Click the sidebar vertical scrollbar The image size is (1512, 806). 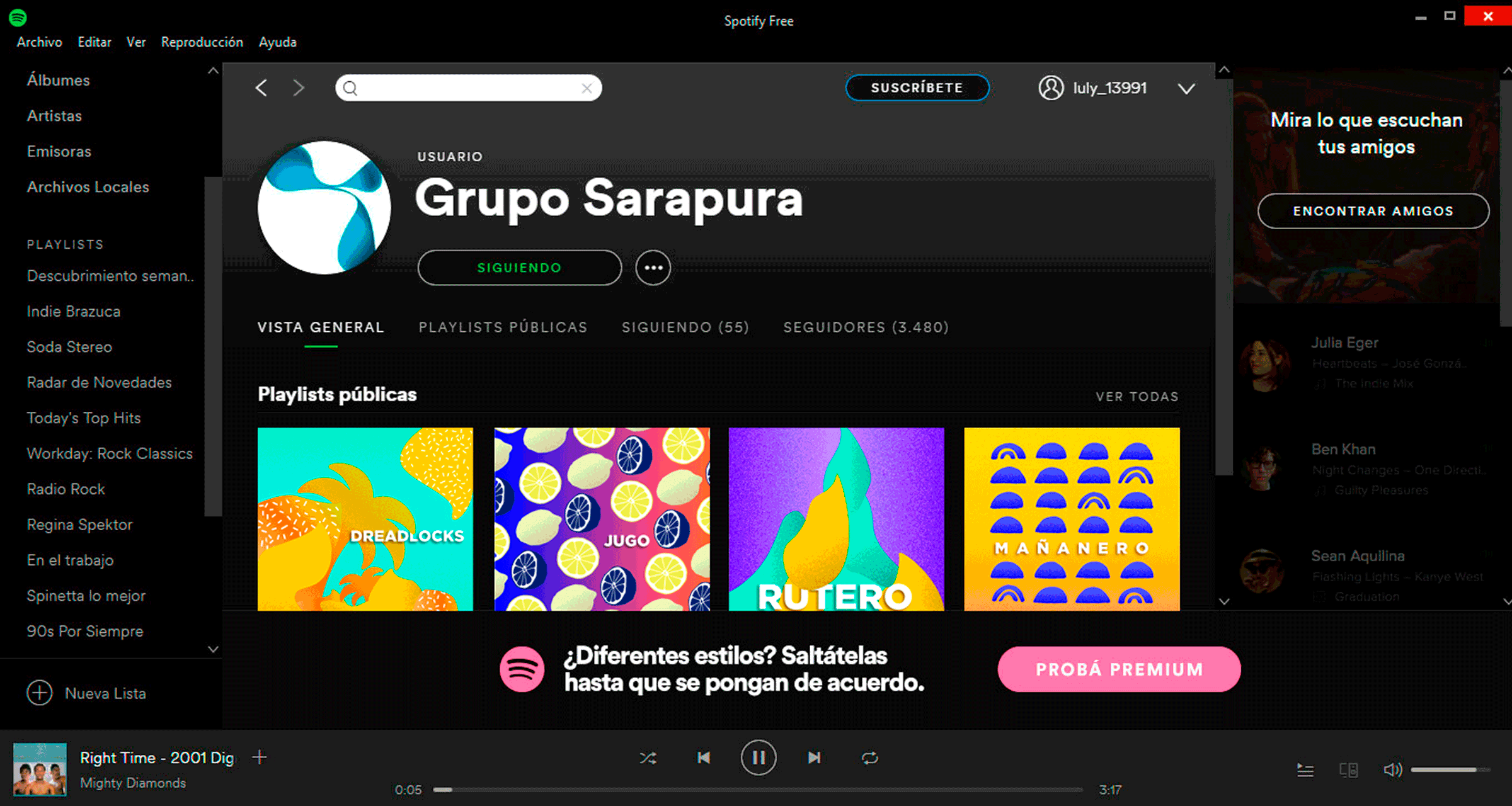213,346
